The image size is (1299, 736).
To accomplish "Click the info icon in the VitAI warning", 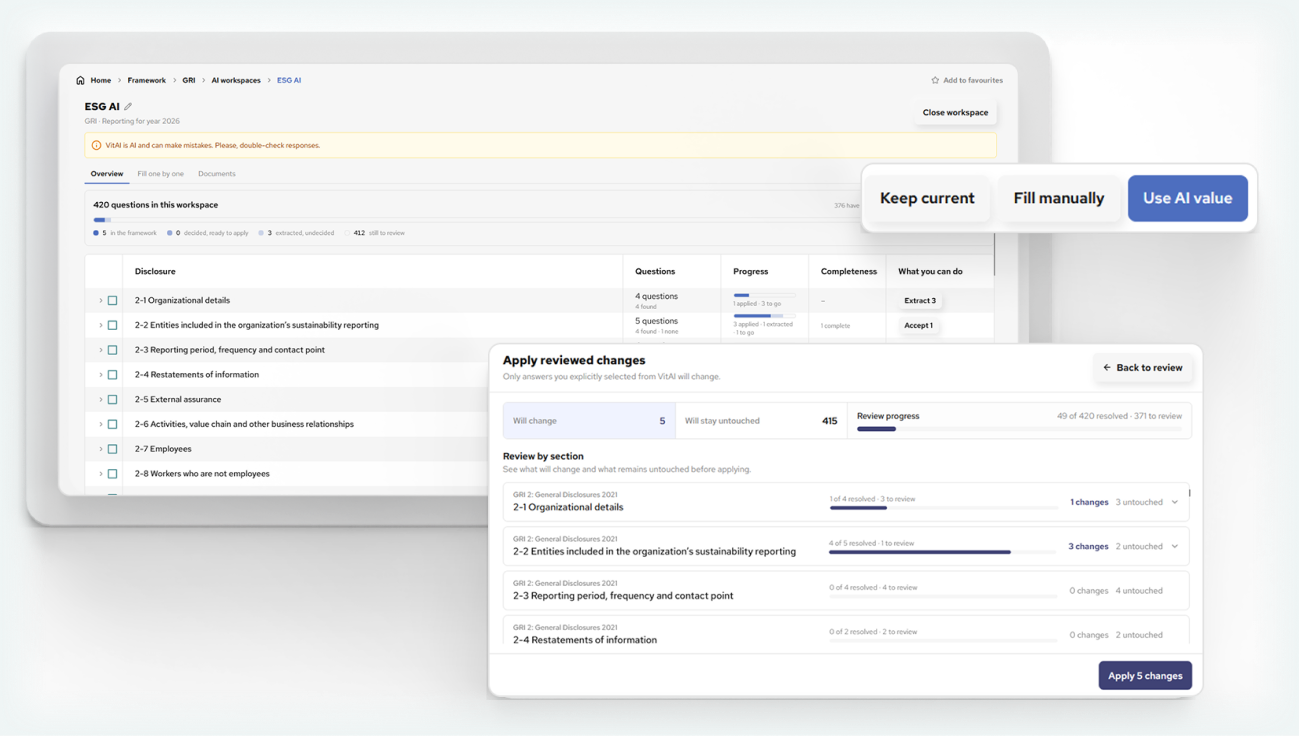I will point(96,145).
